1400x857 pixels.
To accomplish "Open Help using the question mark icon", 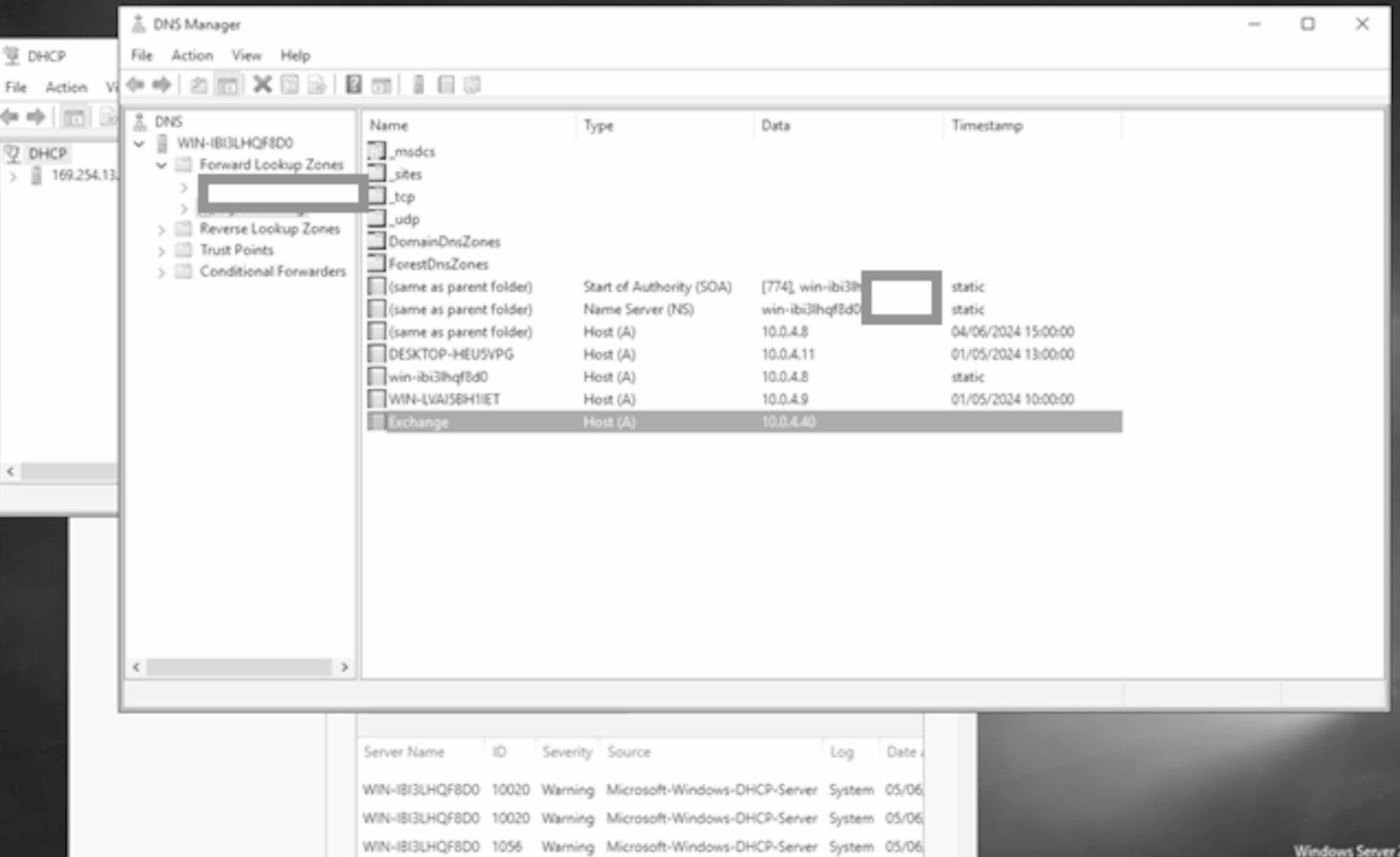I will click(x=354, y=85).
